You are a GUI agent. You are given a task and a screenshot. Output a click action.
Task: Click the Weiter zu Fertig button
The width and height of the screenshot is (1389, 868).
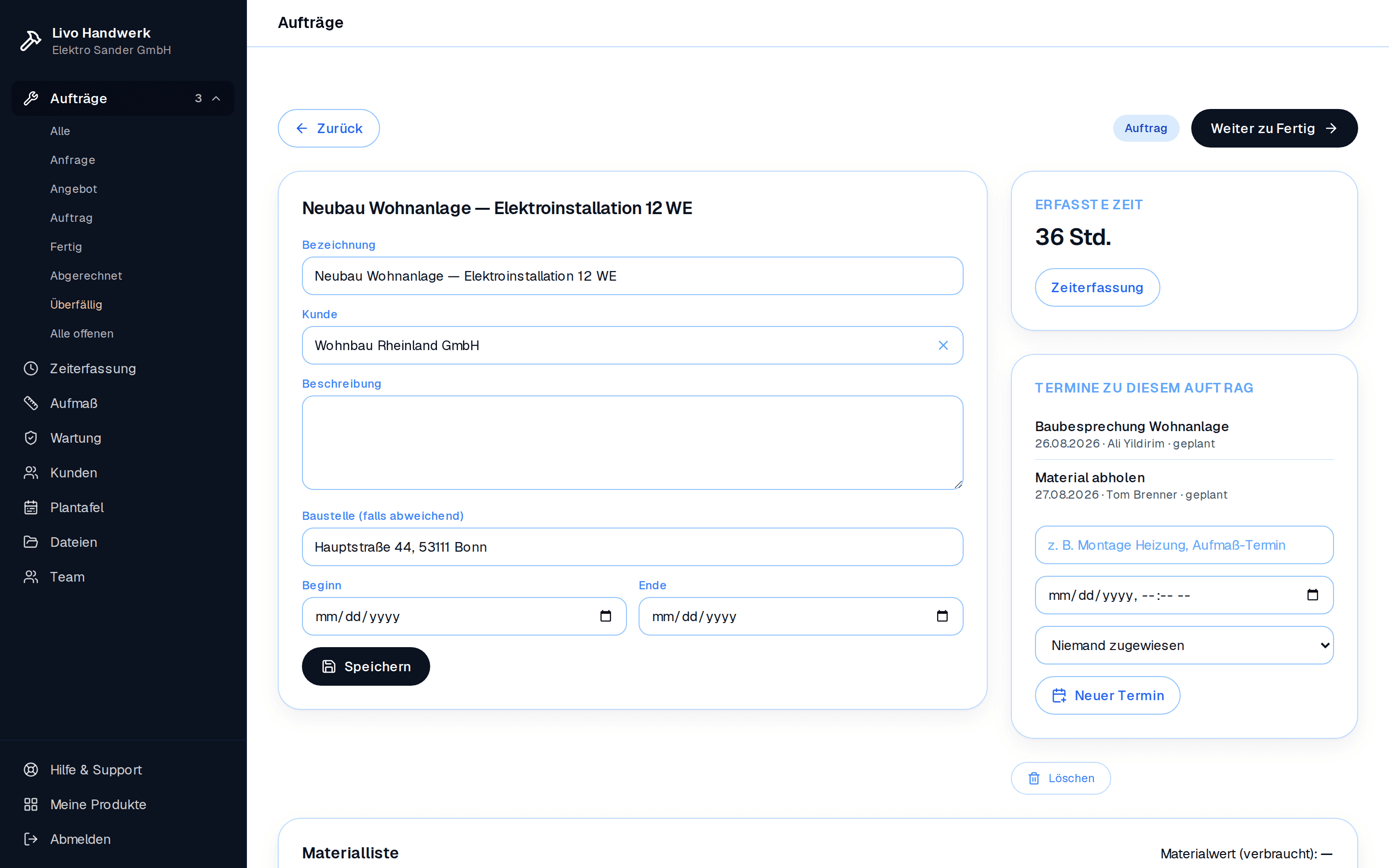pos(1274,128)
